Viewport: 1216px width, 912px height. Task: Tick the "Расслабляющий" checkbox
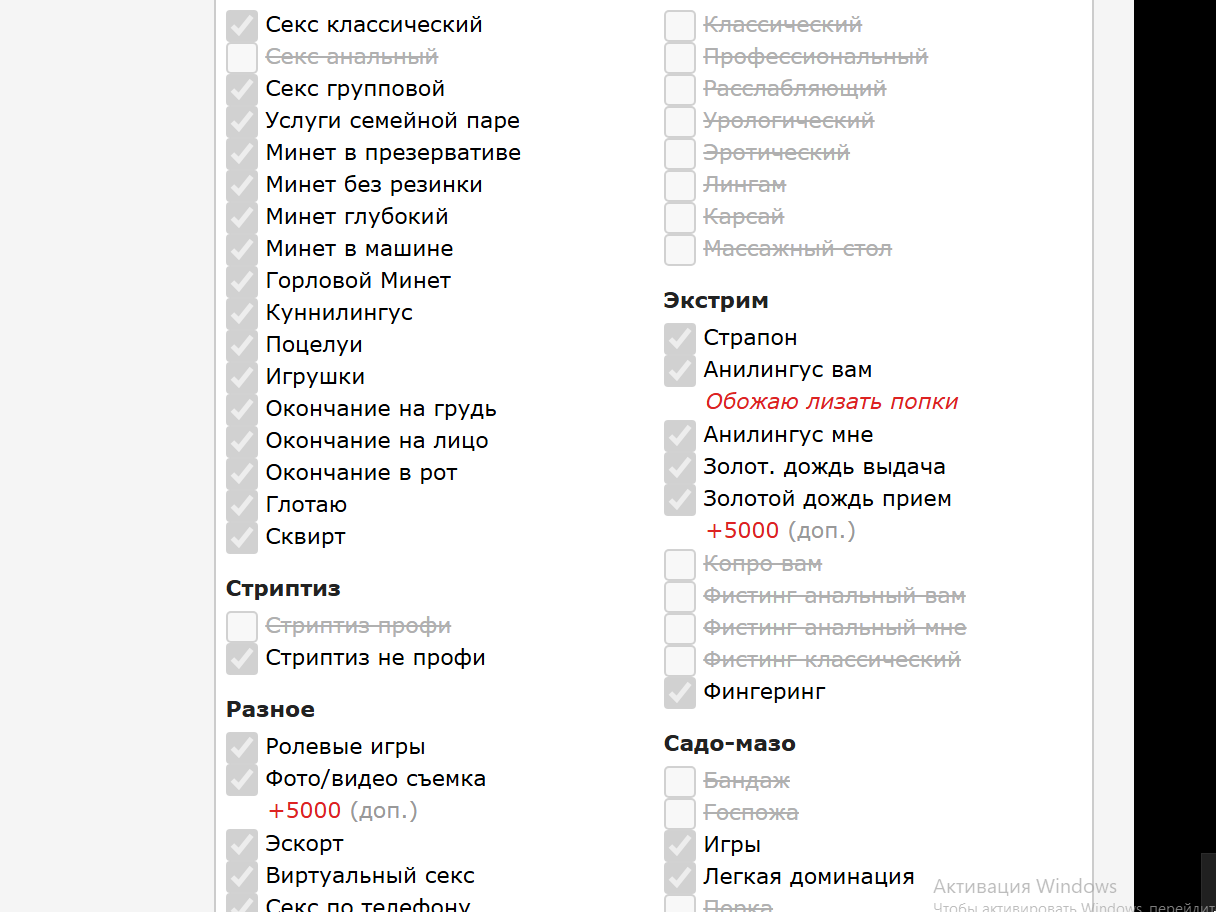680,89
